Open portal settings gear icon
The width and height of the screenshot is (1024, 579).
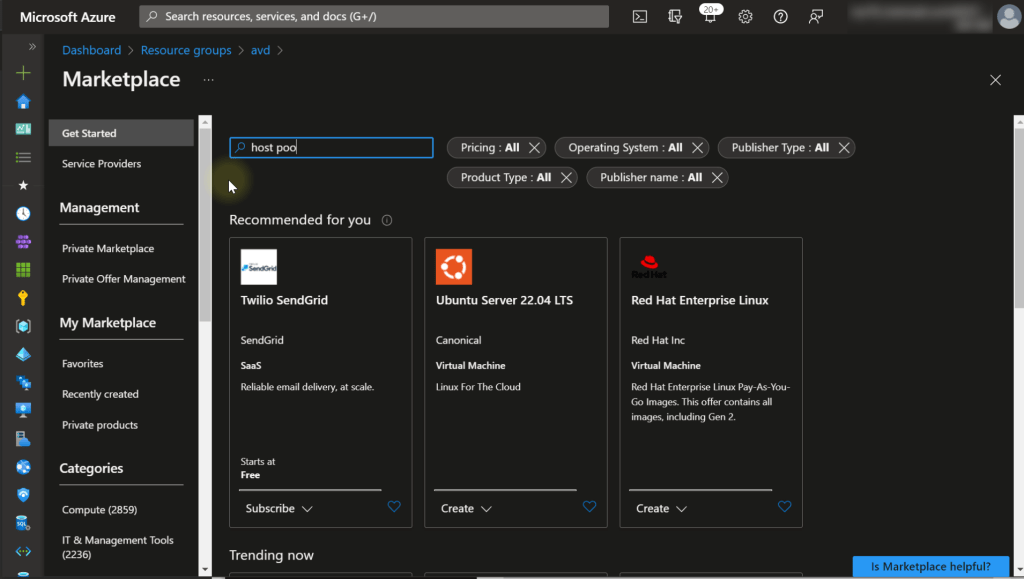[x=745, y=17]
